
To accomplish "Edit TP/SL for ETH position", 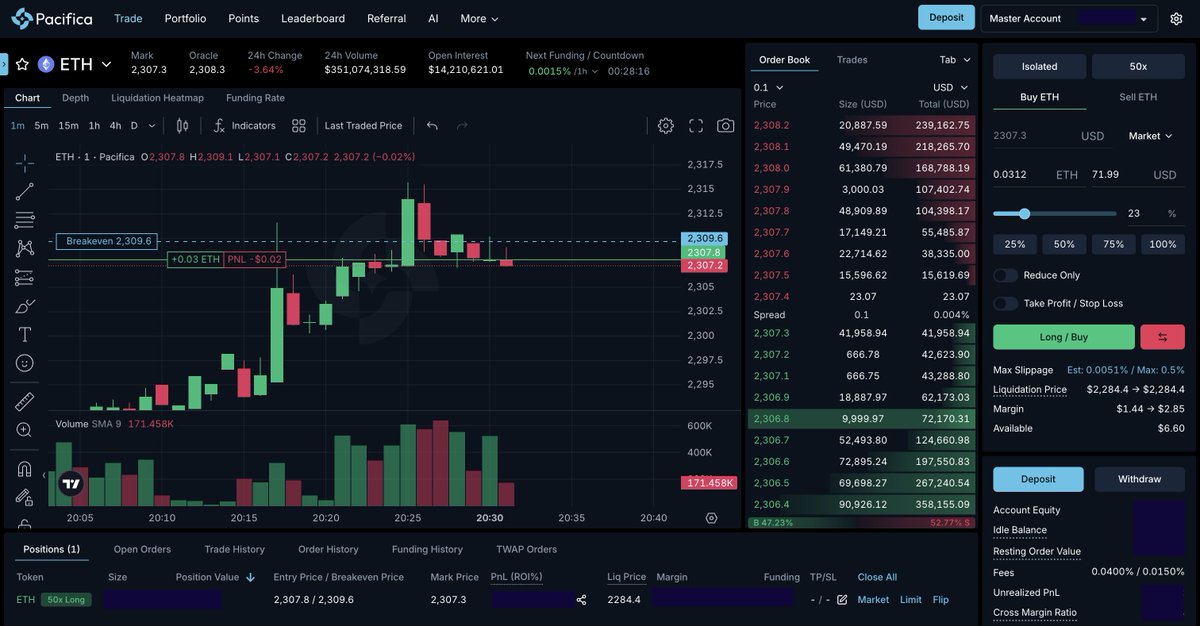I will pos(842,600).
